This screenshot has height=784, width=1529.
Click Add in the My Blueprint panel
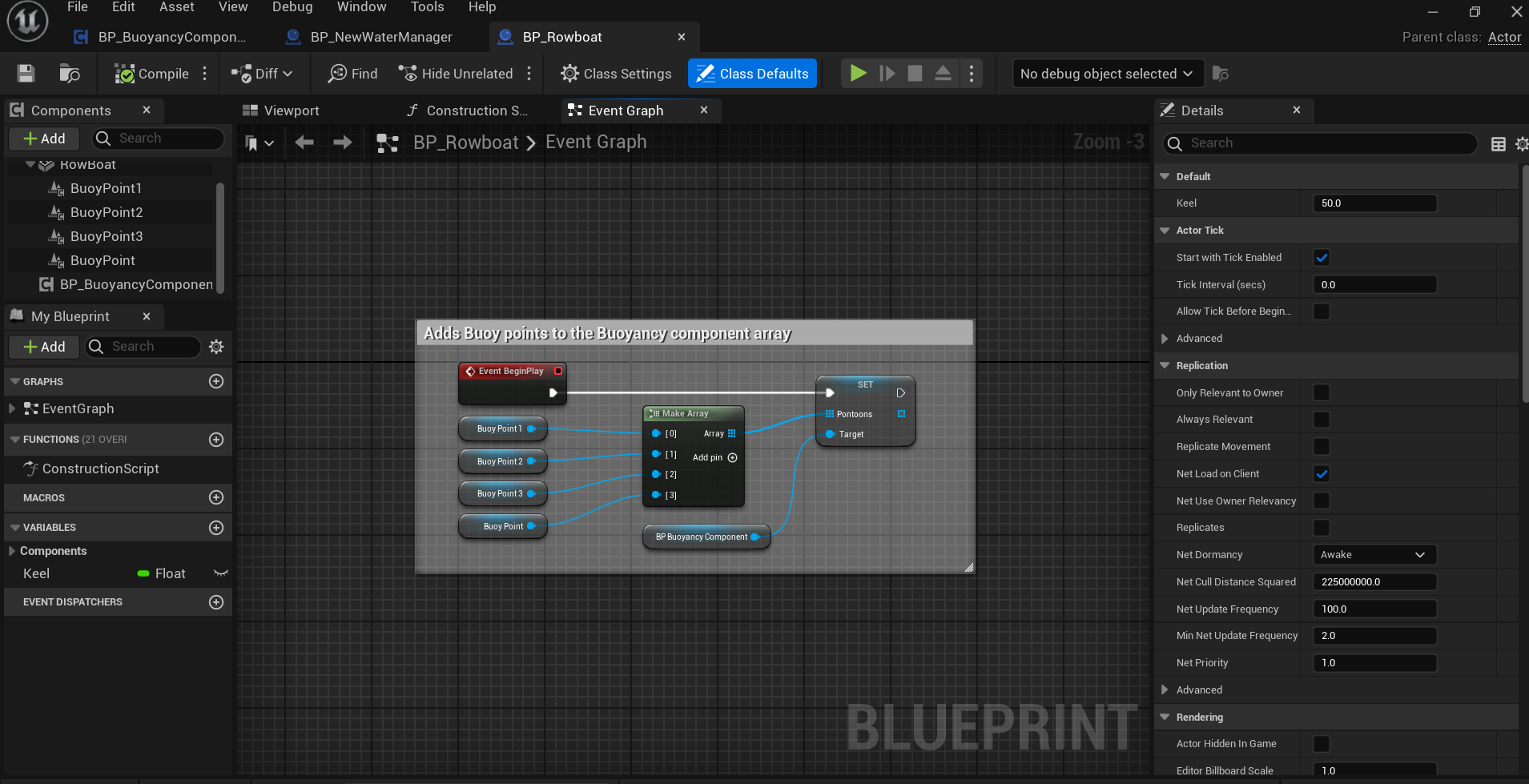(45, 347)
